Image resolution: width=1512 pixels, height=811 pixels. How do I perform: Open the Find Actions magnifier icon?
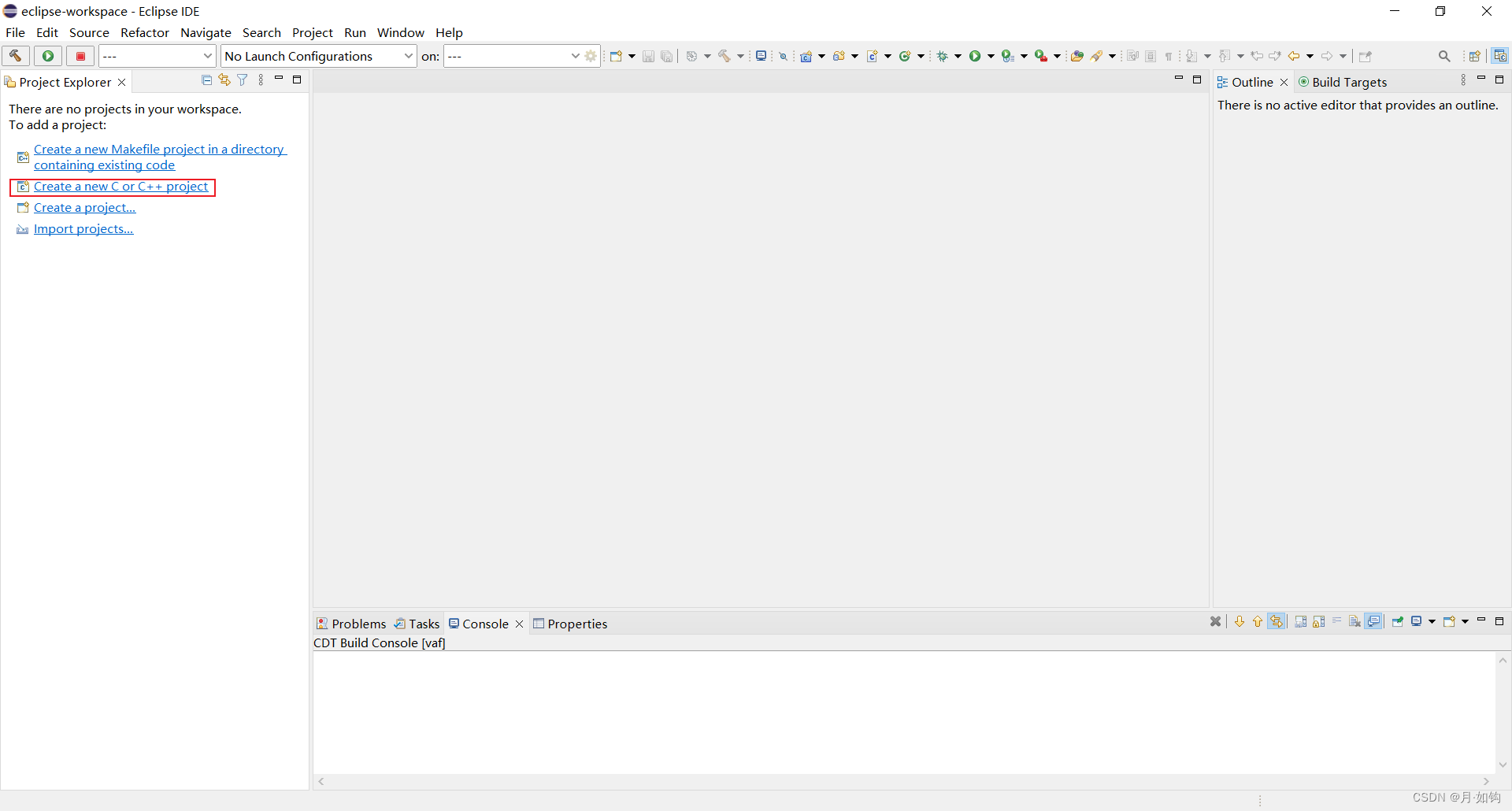(1445, 56)
